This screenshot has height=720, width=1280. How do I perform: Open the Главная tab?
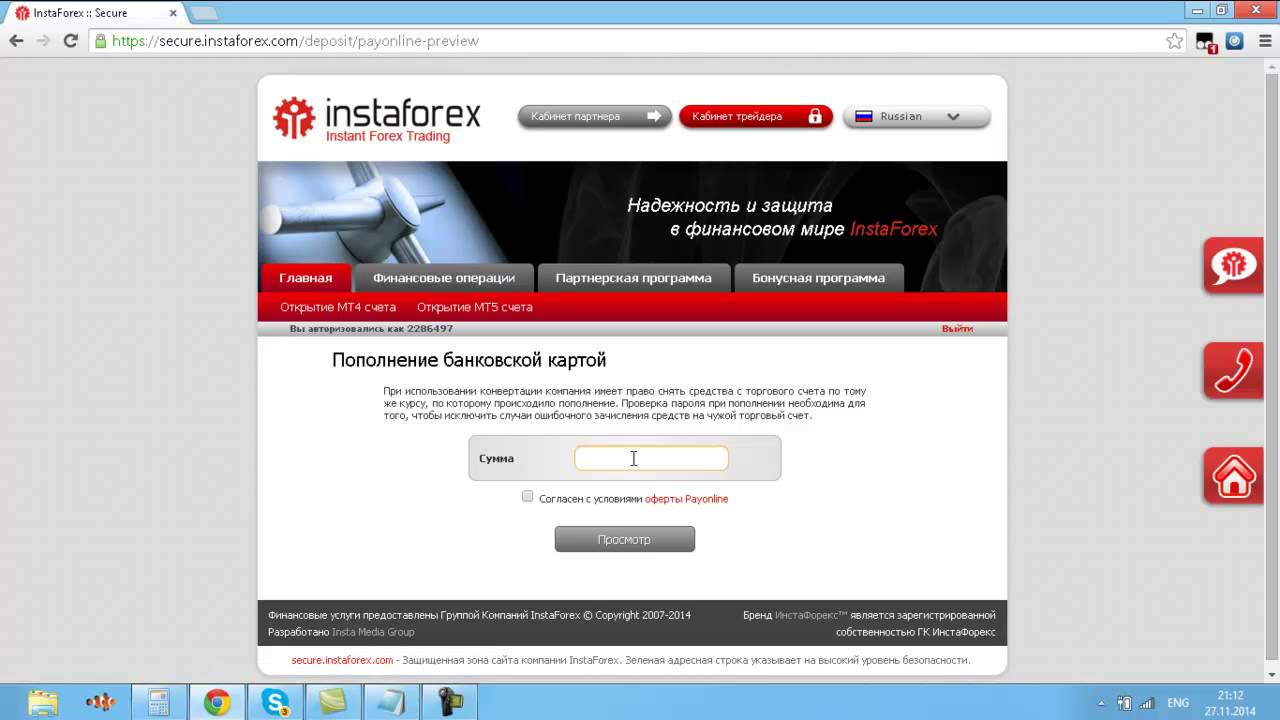pos(305,278)
